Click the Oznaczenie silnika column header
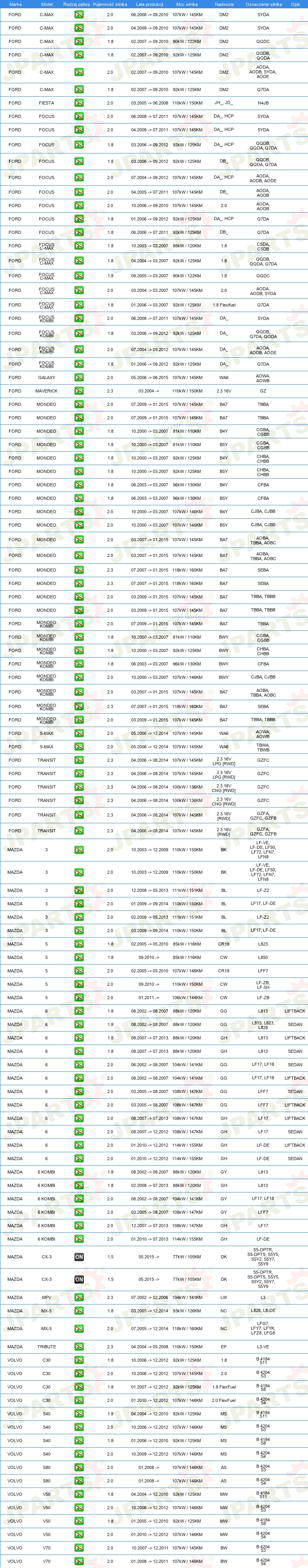This screenshot has width=308, height=1568. coord(263,4)
